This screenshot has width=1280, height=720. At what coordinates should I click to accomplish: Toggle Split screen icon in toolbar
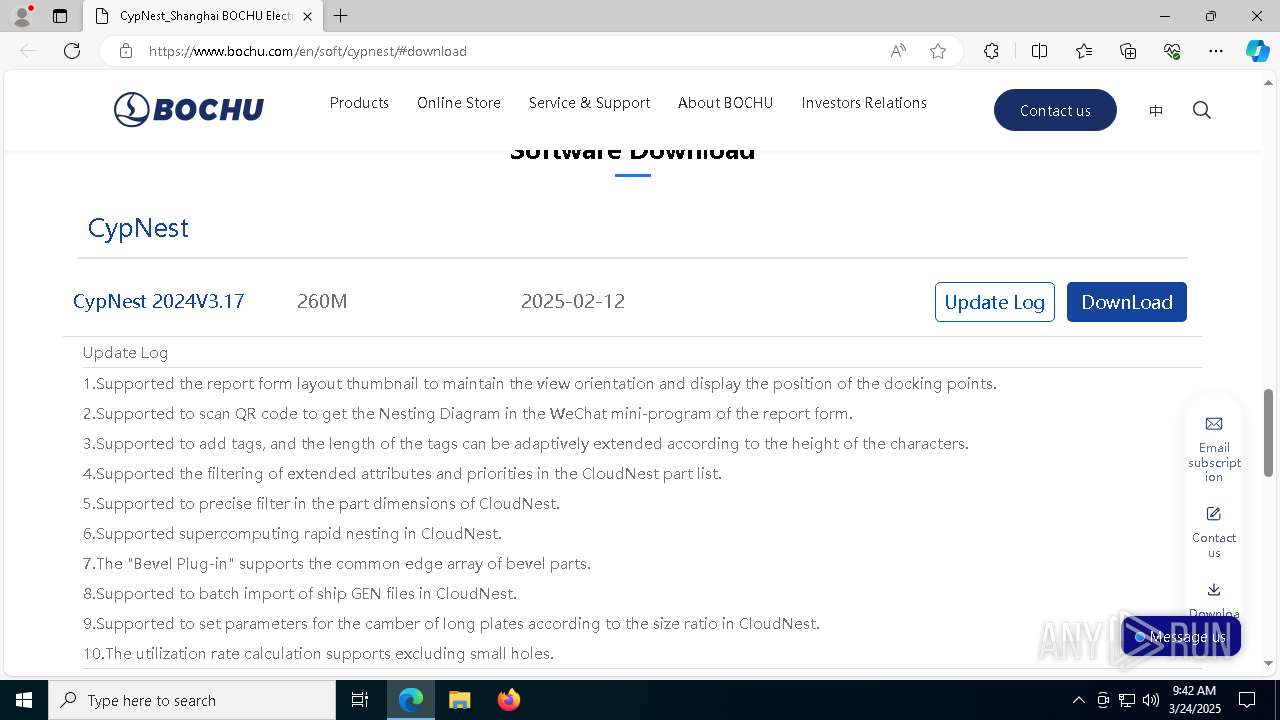pos(1039,51)
